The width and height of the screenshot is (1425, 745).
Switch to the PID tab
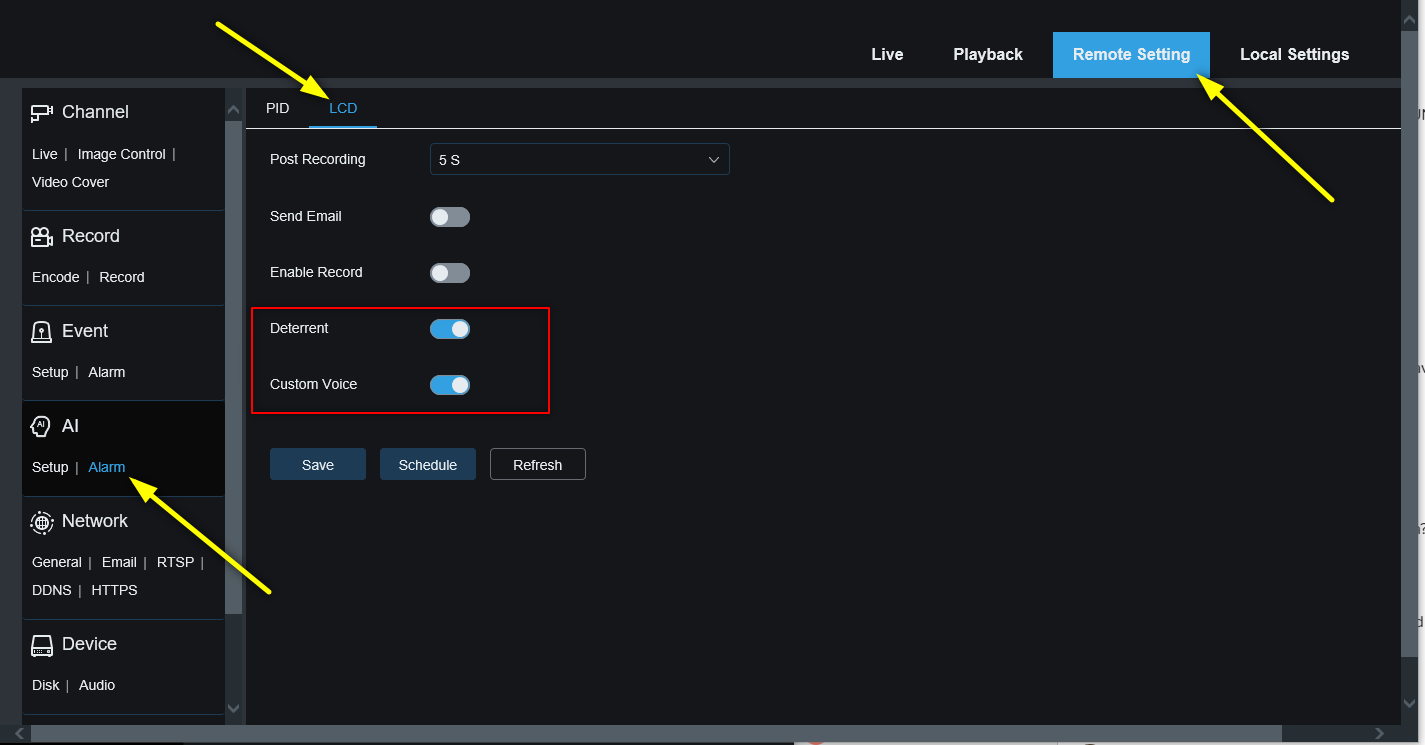coord(278,108)
